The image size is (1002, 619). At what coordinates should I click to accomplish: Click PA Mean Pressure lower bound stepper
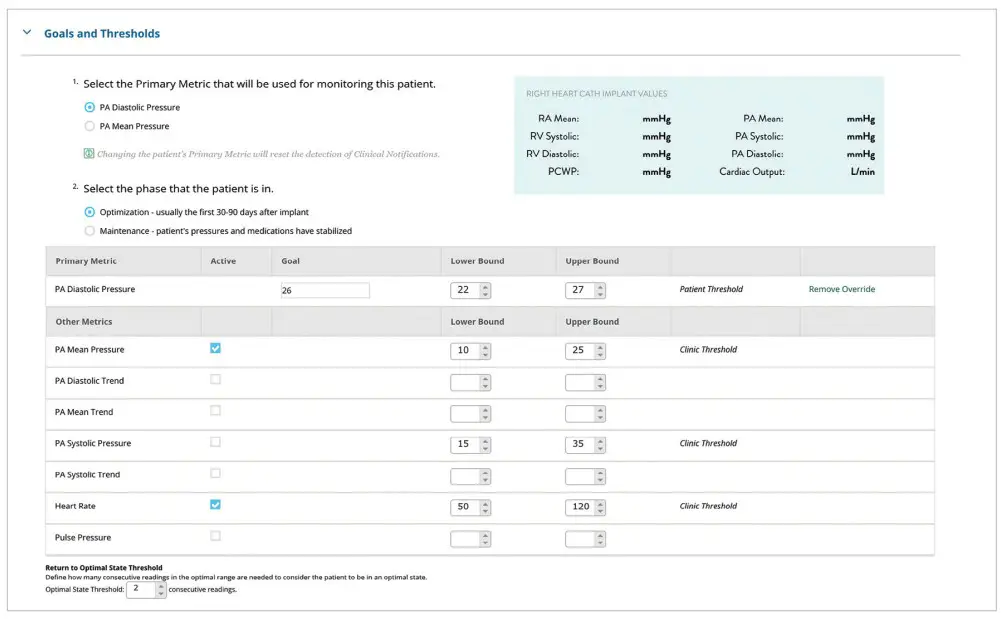click(485, 351)
